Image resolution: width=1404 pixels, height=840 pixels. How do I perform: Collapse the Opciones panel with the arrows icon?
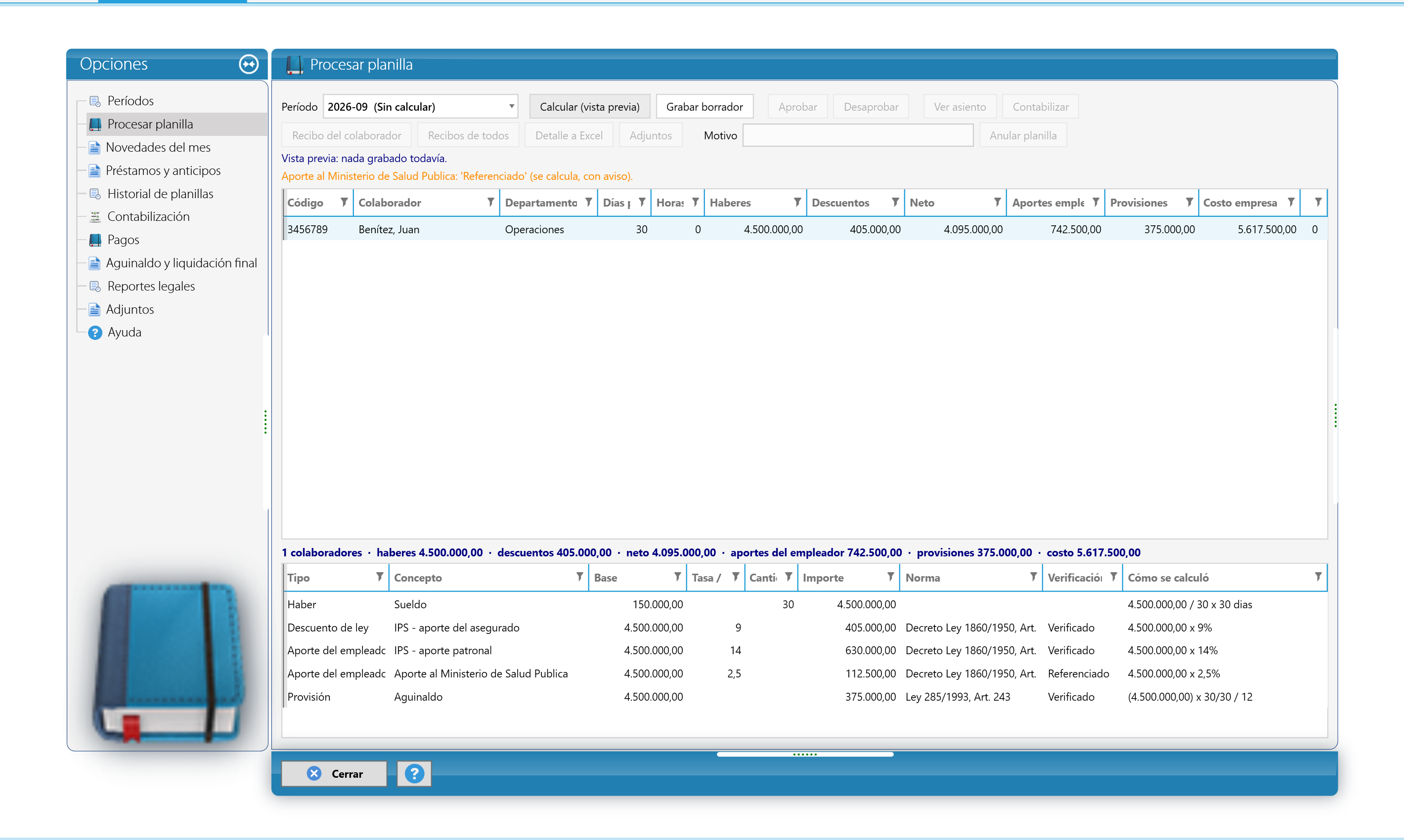pos(249,64)
